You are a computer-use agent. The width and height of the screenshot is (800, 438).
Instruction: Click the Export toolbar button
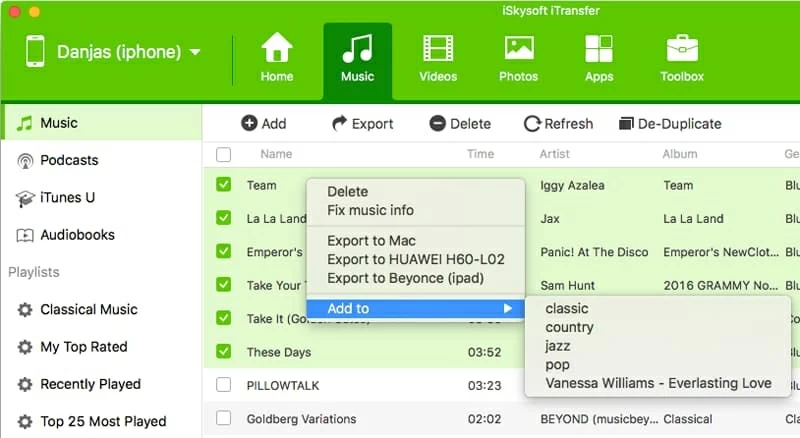[x=362, y=124]
